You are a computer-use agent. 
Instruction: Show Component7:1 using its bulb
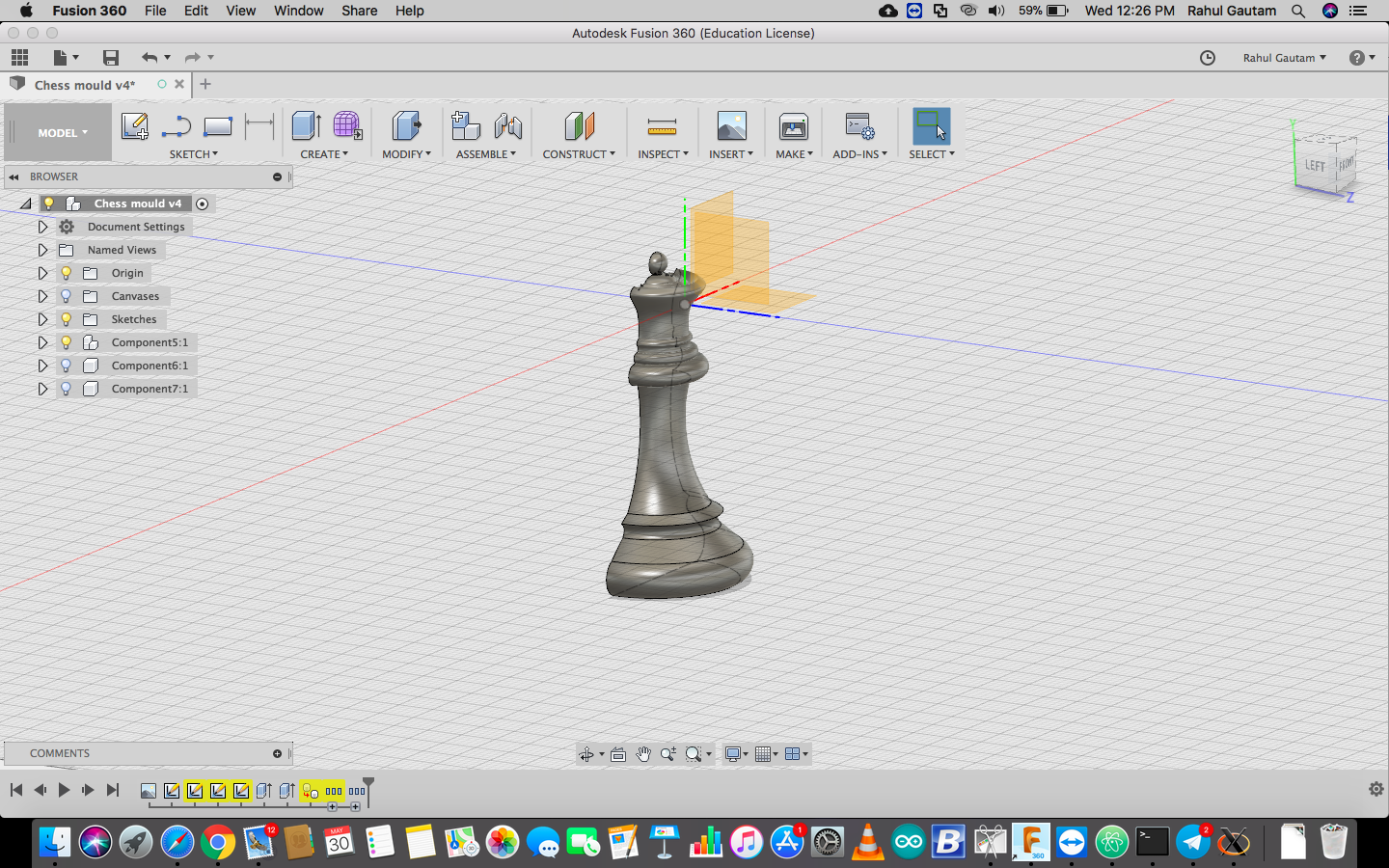pyautogui.click(x=66, y=389)
